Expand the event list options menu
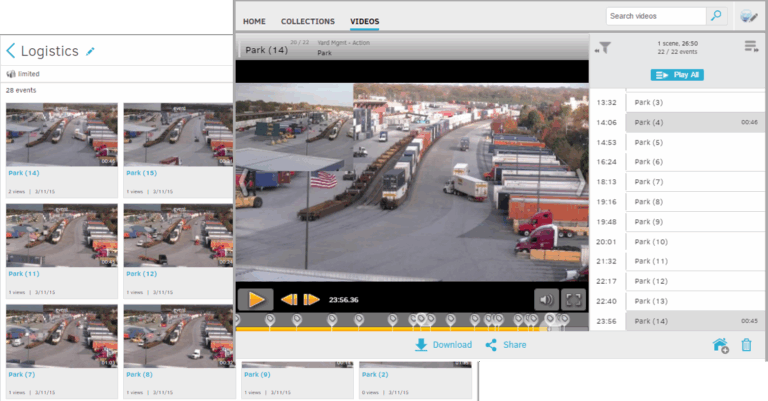The width and height of the screenshot is (768, 401). click(x=750, y=47)
